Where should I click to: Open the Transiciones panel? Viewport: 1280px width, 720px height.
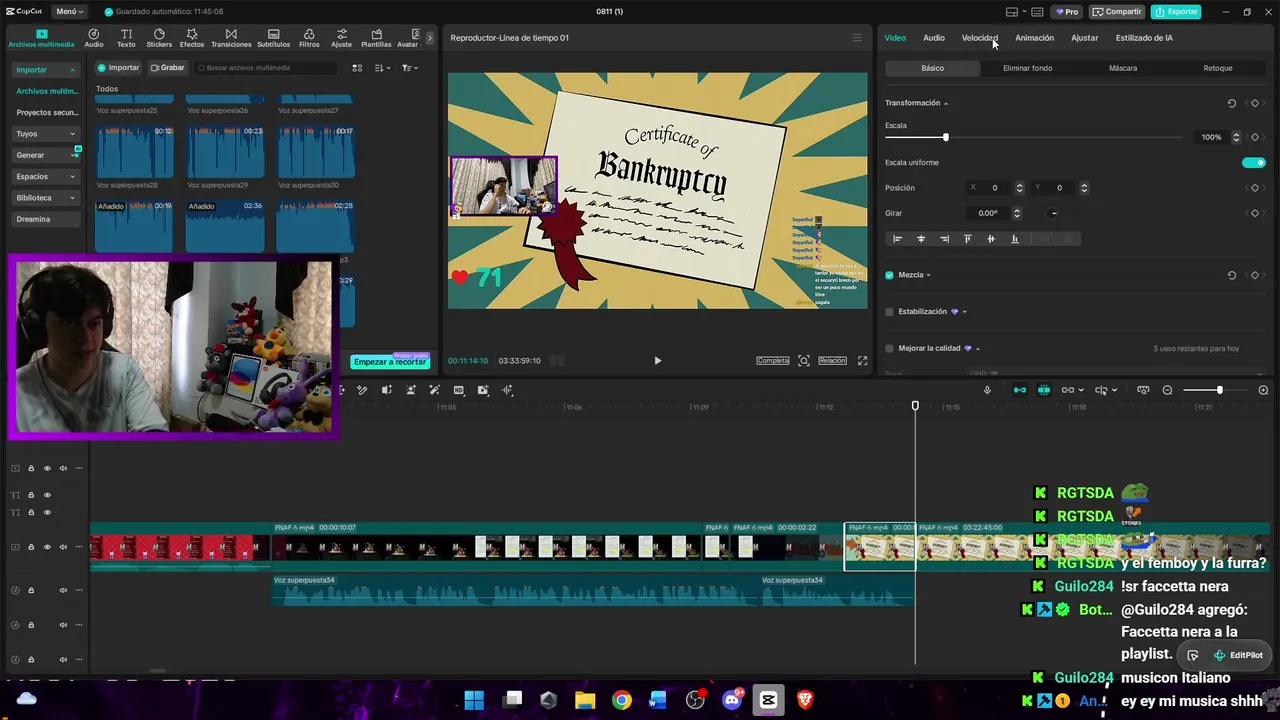(x=231, y=38)
